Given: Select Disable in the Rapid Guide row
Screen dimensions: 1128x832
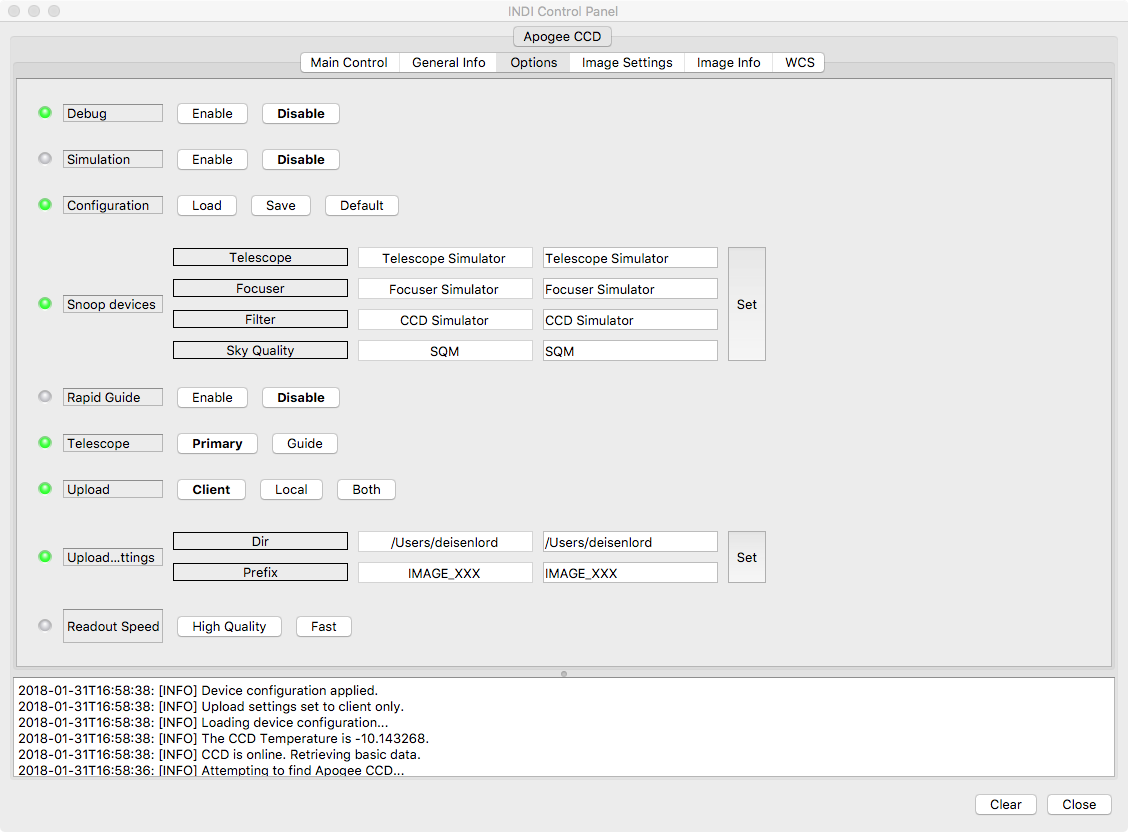Looking at the screenshot, I should pos(301,398).
